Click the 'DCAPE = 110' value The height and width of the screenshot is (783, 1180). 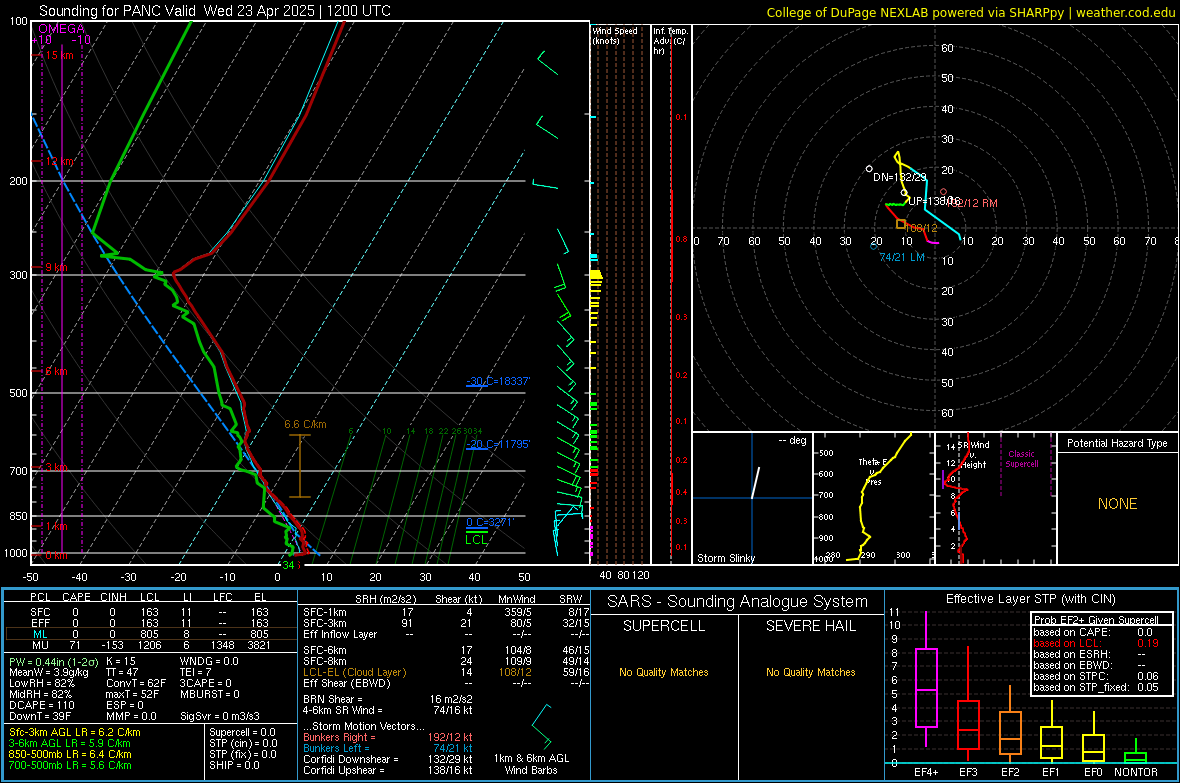tap(40, 705)
